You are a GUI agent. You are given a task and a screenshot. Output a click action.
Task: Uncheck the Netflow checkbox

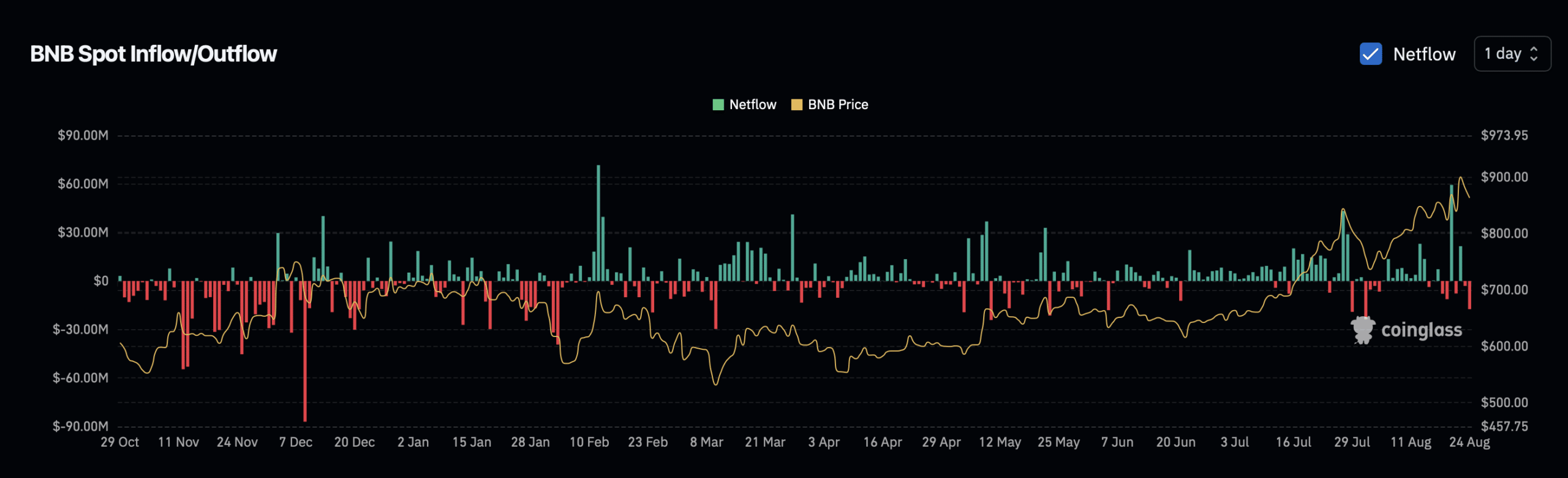coord(1370,54)
